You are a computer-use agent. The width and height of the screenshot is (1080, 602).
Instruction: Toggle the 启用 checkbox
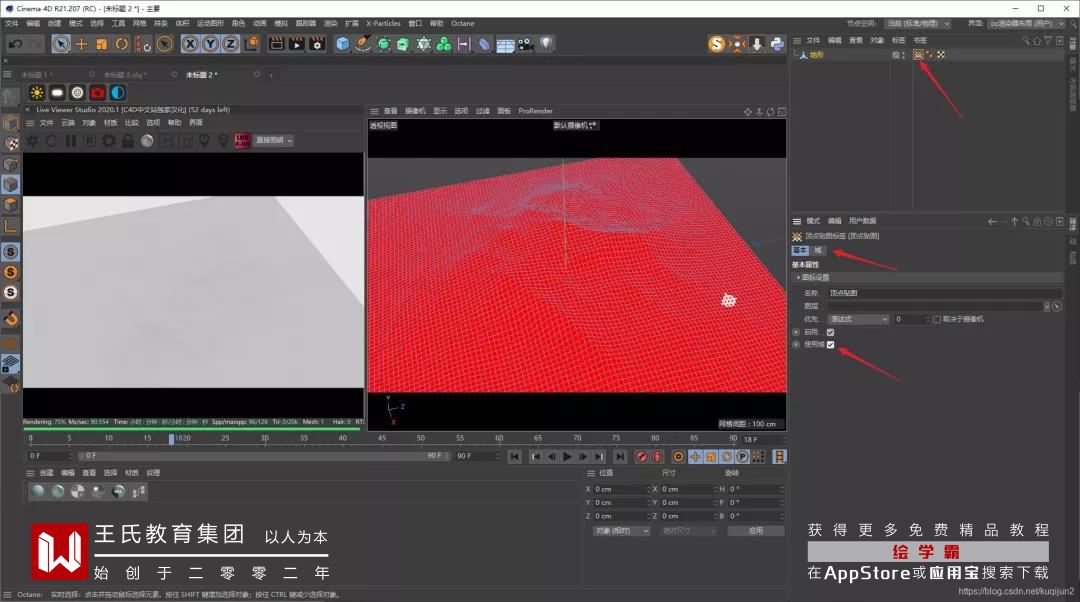coord(831,332)
